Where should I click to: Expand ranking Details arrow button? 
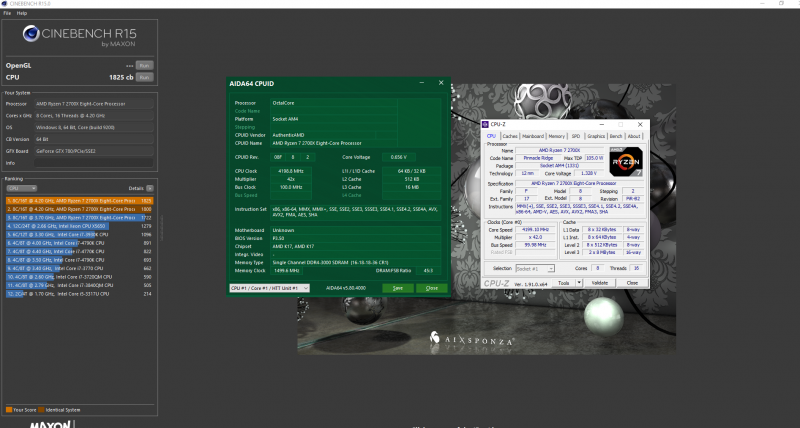tap(151, 187)
